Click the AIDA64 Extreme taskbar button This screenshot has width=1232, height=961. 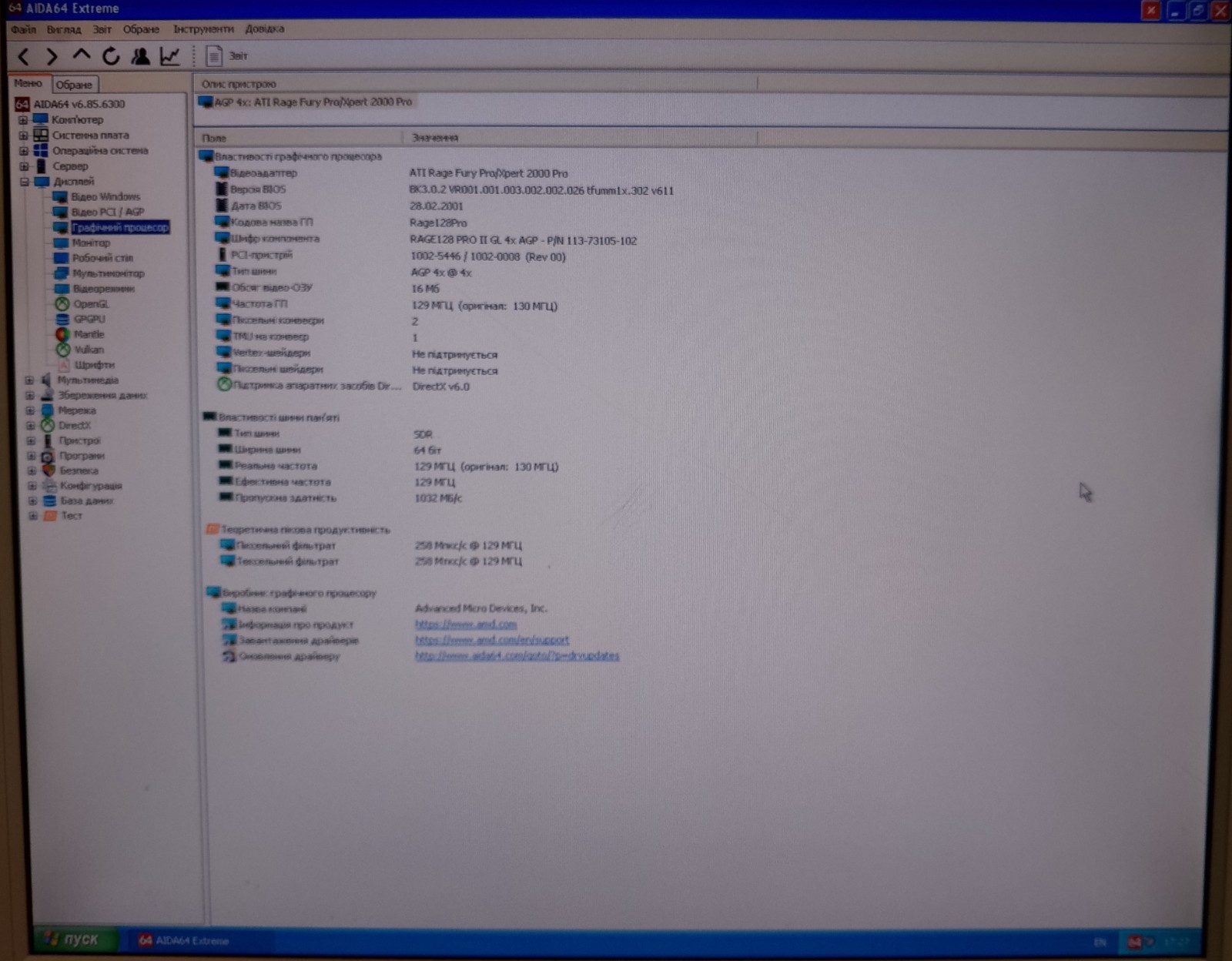coord(200,940)
